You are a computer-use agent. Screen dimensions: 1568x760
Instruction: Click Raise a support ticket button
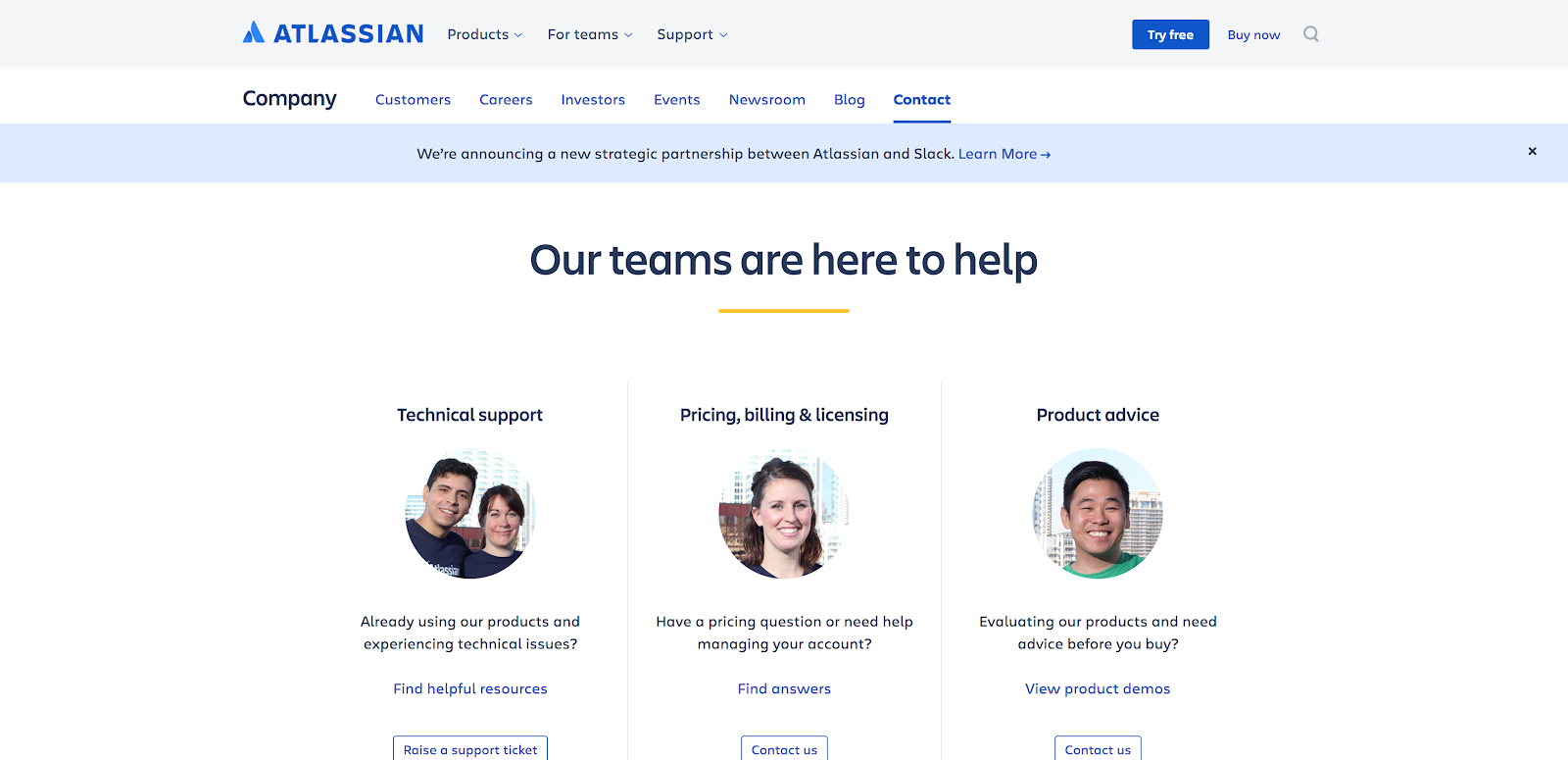470,748
